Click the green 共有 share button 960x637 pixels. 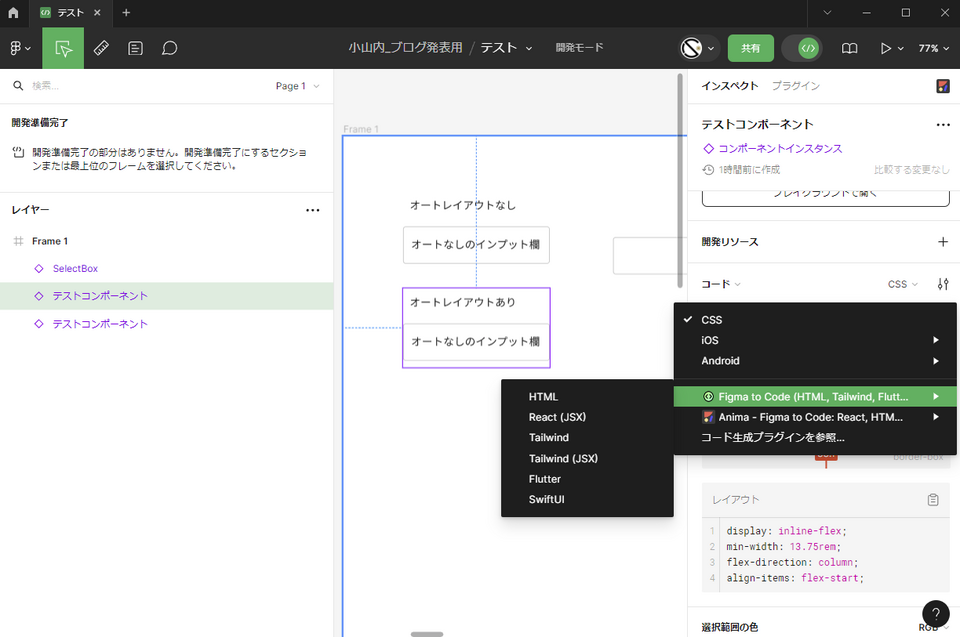point(750,48)
